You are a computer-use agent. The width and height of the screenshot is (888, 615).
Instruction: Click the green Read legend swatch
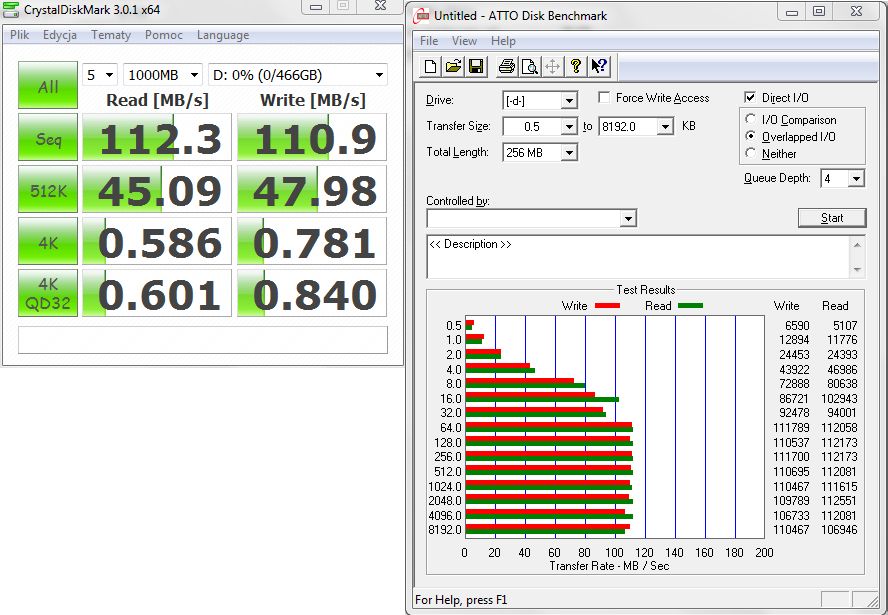[690, 306]
